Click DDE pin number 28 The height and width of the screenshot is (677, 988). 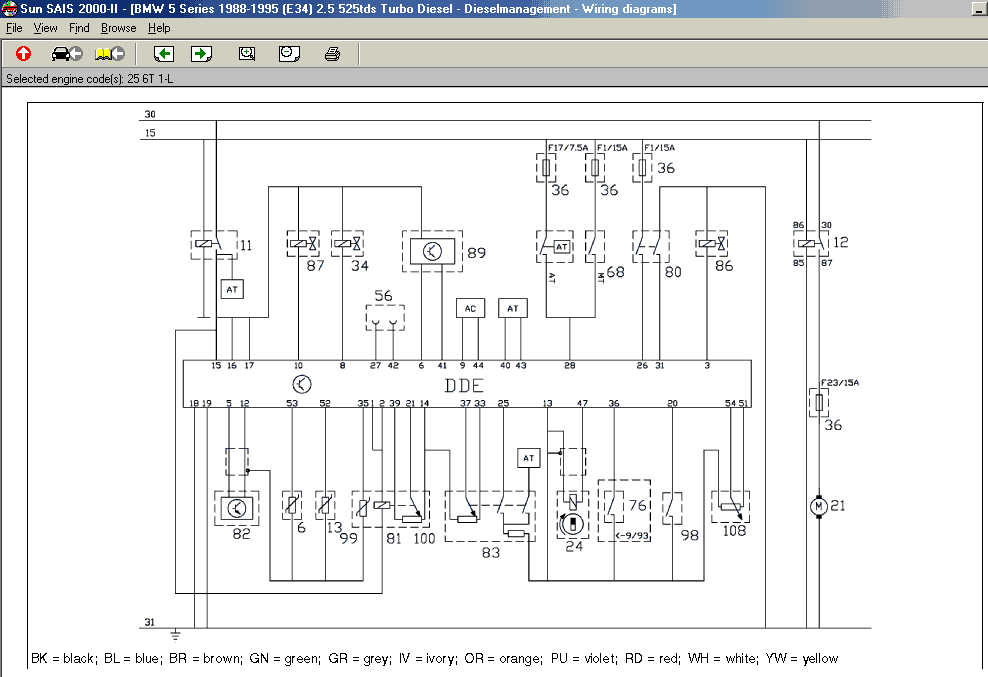[x=570, y=366]
